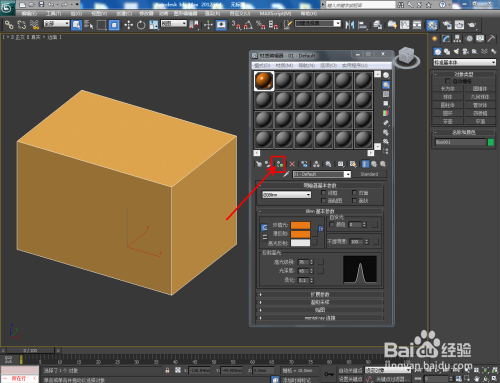Click Make Preview icon in Material Editor

(x=386, y=123)
